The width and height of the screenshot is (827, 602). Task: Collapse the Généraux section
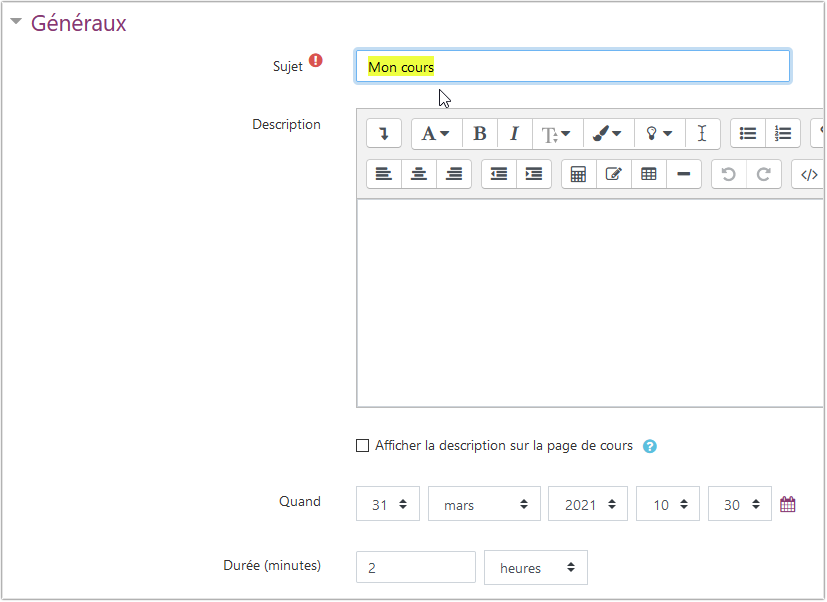16,23
